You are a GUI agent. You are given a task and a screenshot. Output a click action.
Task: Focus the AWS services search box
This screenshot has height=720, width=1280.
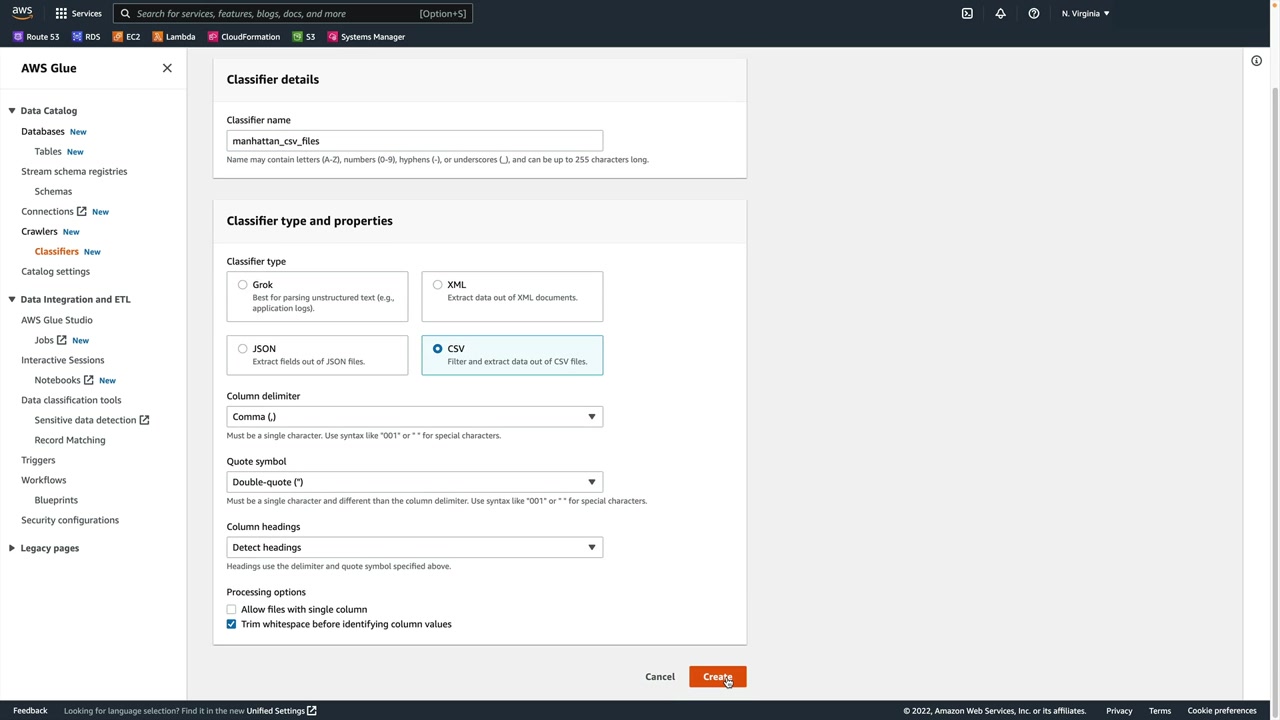point(292,14)
